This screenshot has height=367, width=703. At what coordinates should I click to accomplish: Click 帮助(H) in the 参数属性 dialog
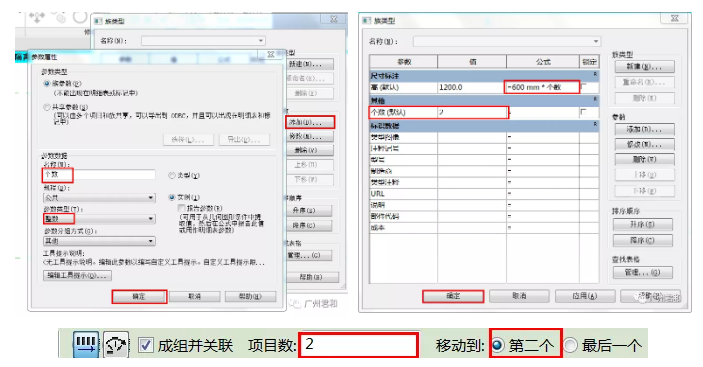250,297
